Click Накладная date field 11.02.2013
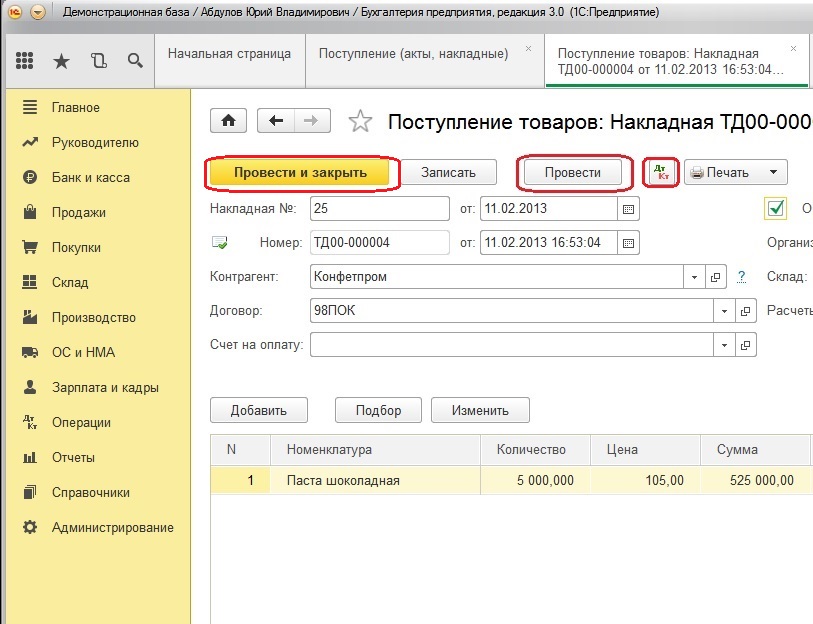 [549, 209]
